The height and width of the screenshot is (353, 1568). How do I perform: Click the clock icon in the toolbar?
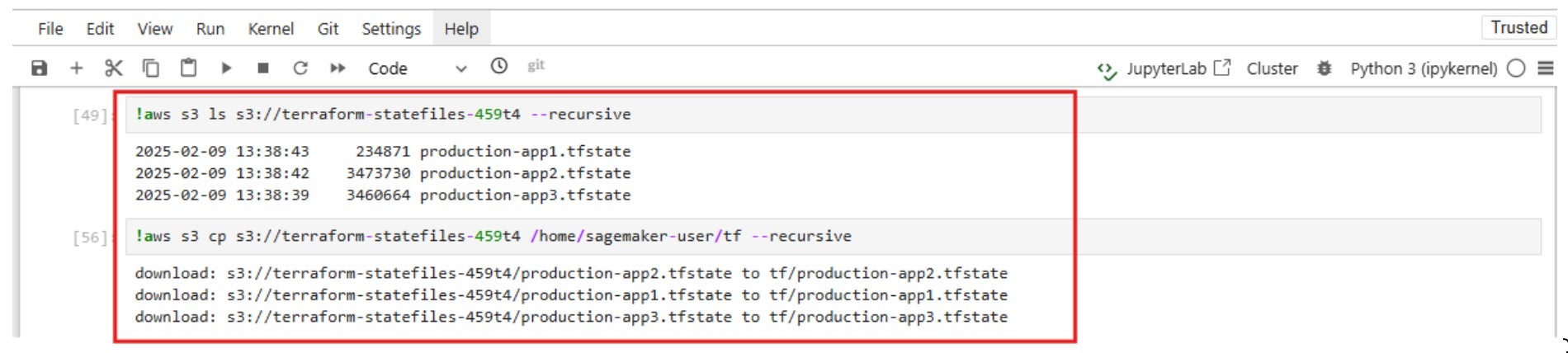[x=499, y=66]
